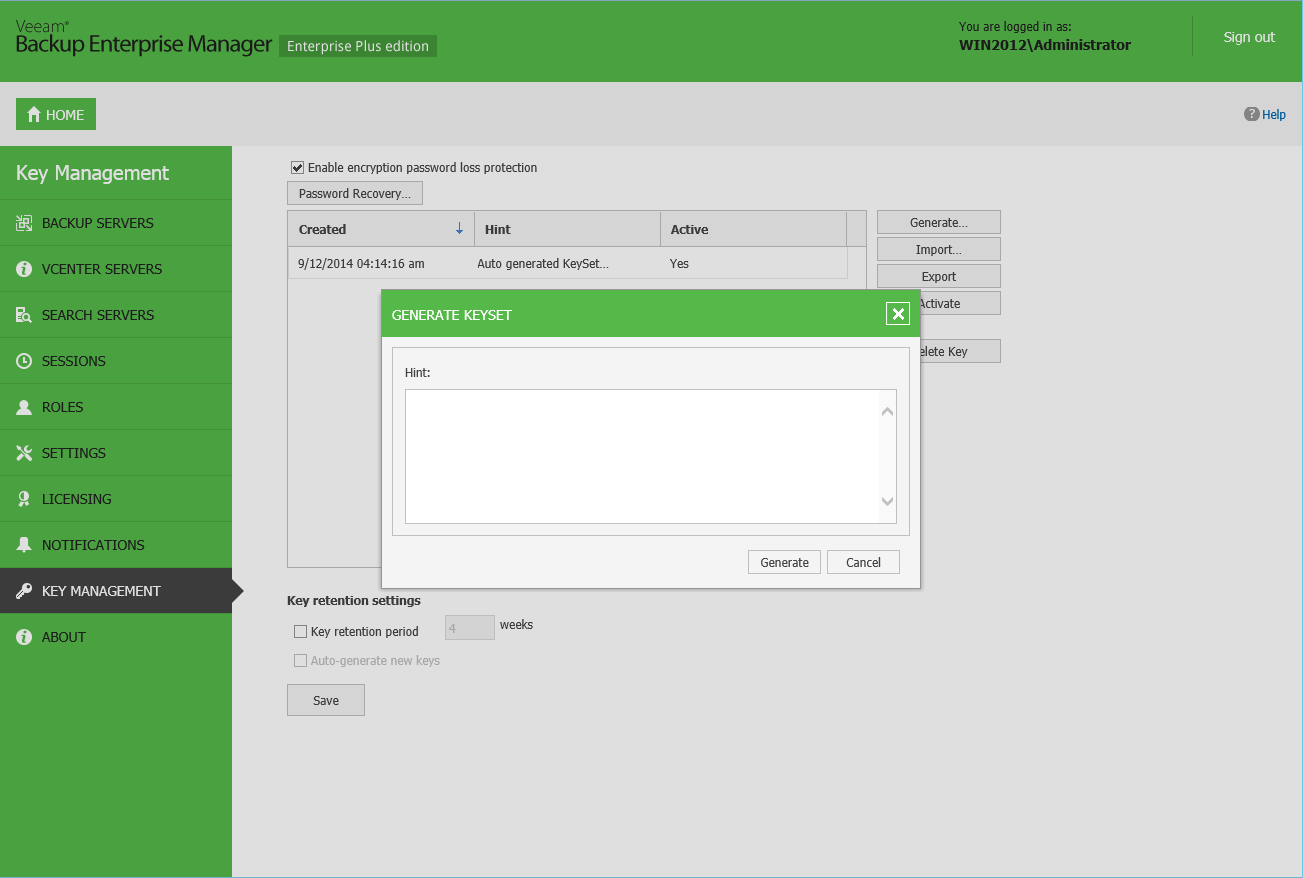1303x878 pixels.
Task: Click the Help question mark icon
Action: pos(1251,114)
